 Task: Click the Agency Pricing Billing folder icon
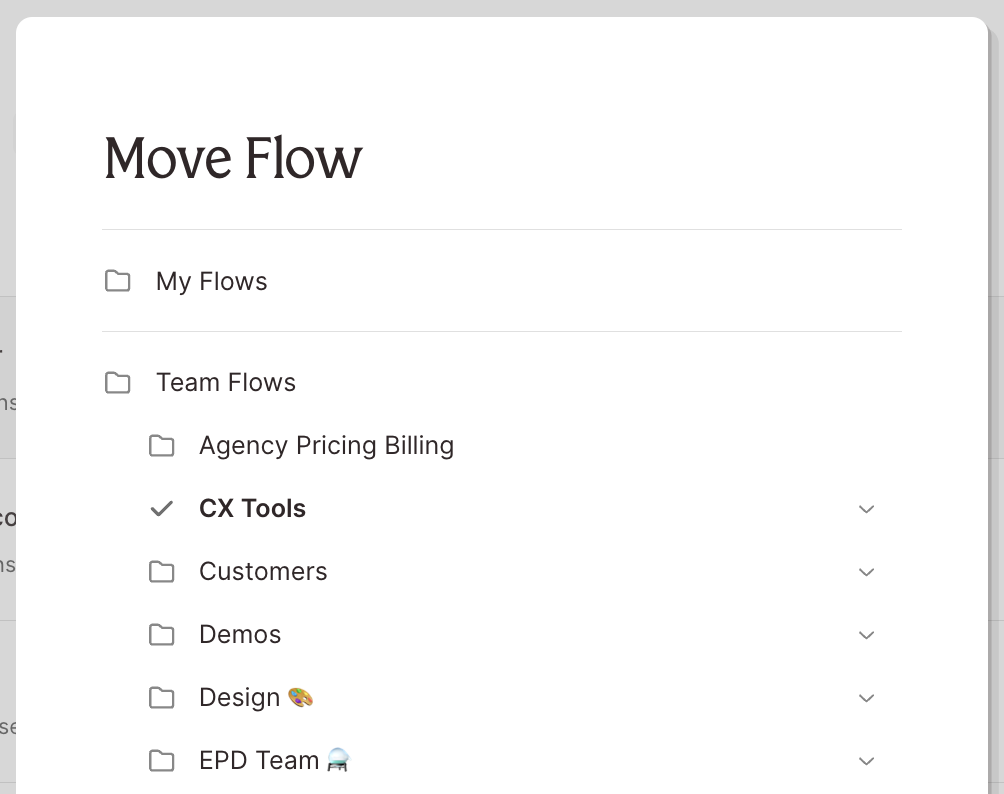point(161,445)
